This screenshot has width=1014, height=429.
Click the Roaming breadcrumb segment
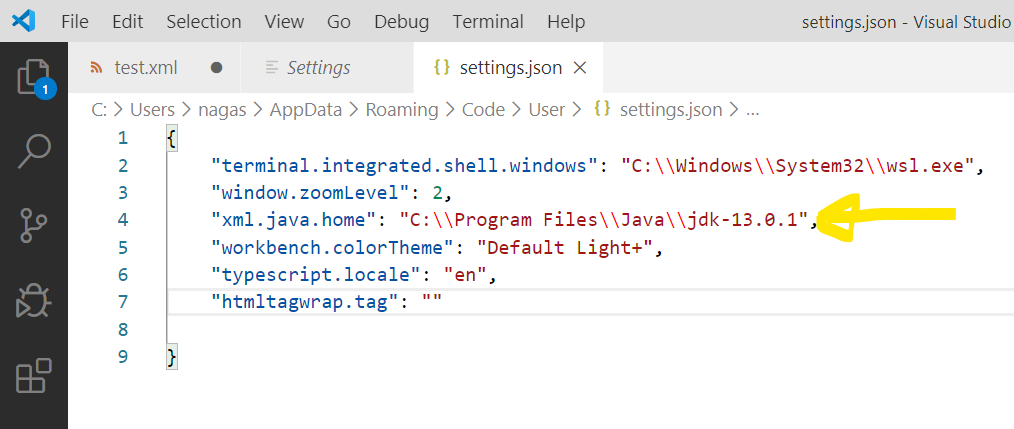click(x=401, y=110)
